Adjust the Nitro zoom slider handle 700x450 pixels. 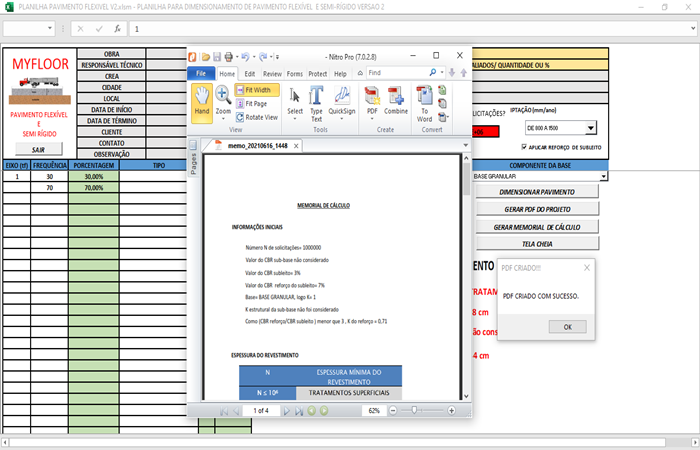tap(413, 411)
